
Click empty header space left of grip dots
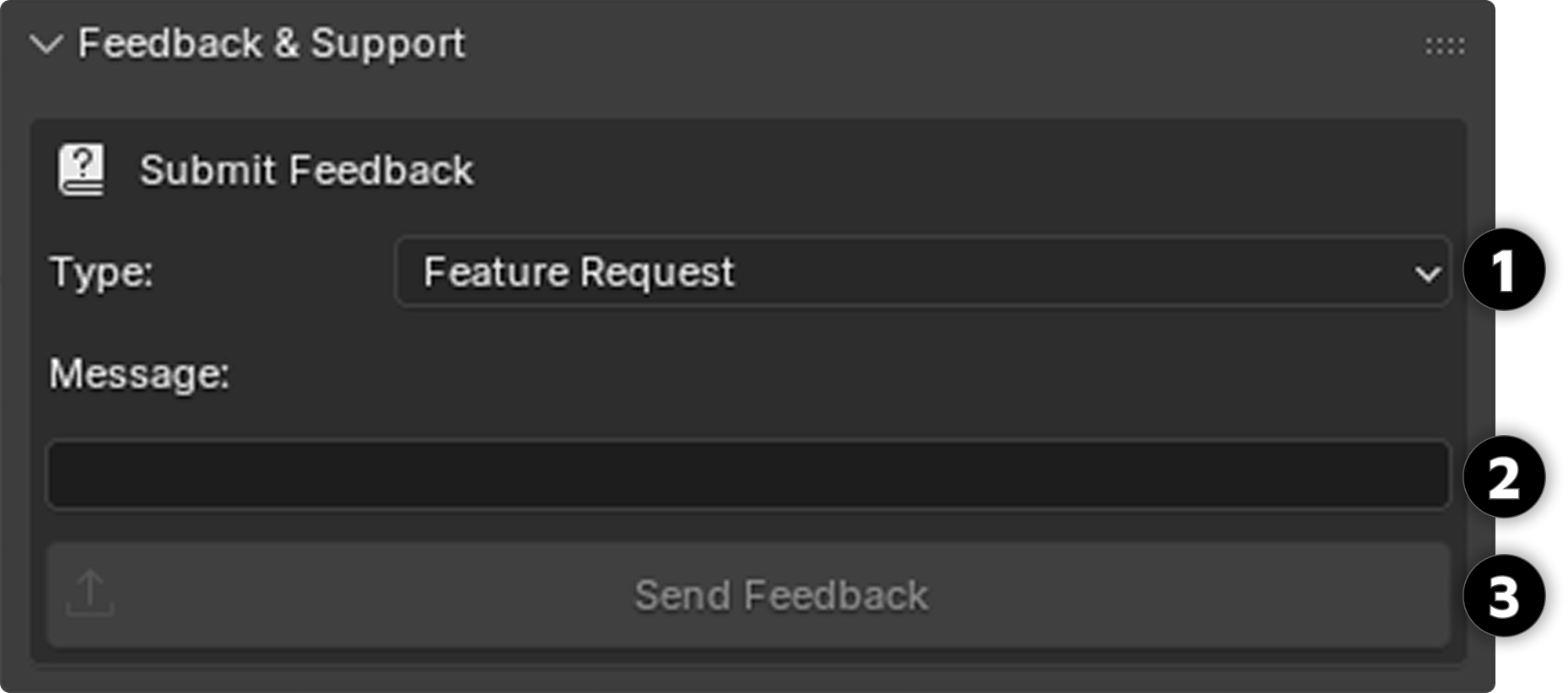click(x=928, y=46)
